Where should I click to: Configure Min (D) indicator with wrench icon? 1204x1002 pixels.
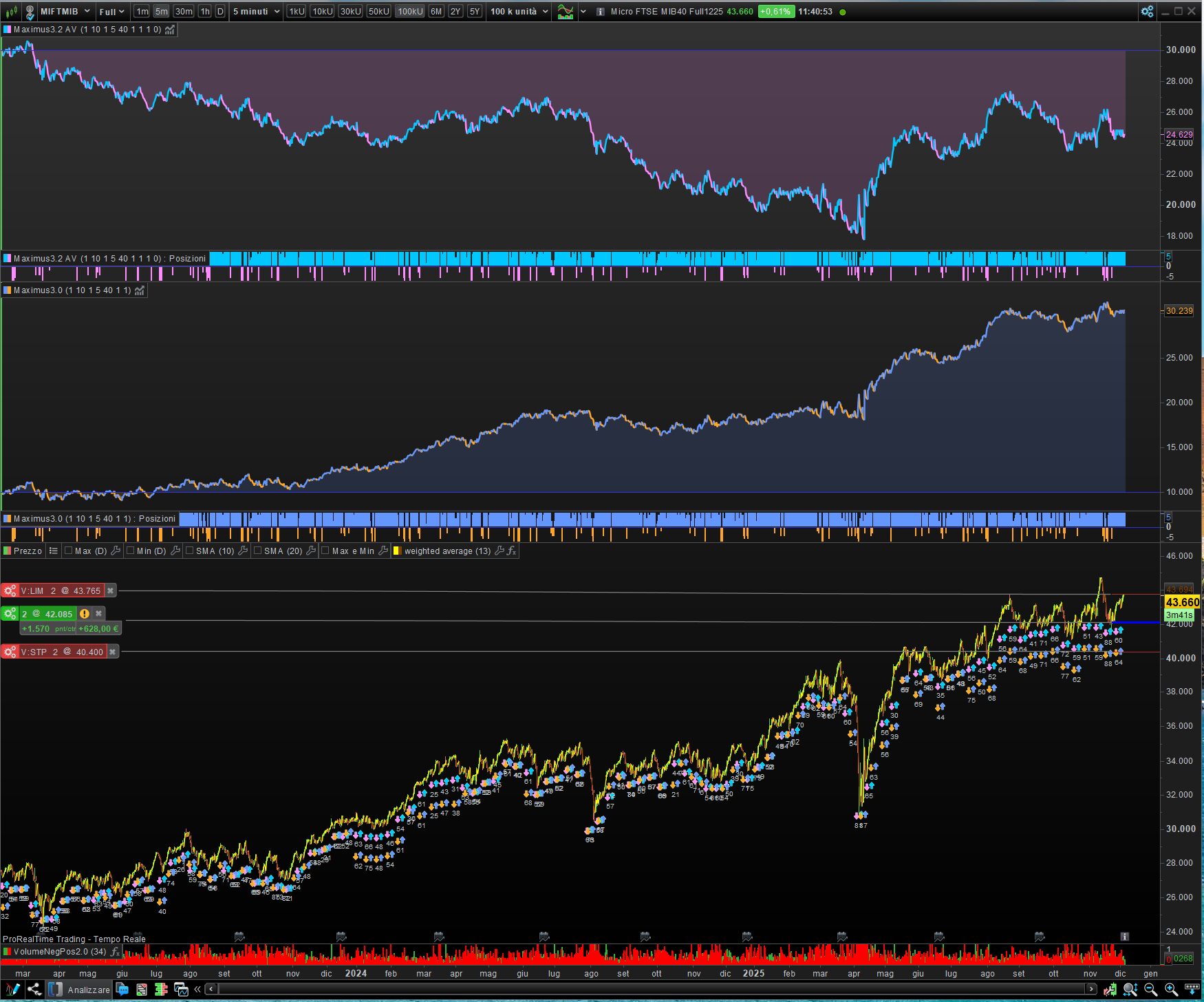click(x=175, y=551)
